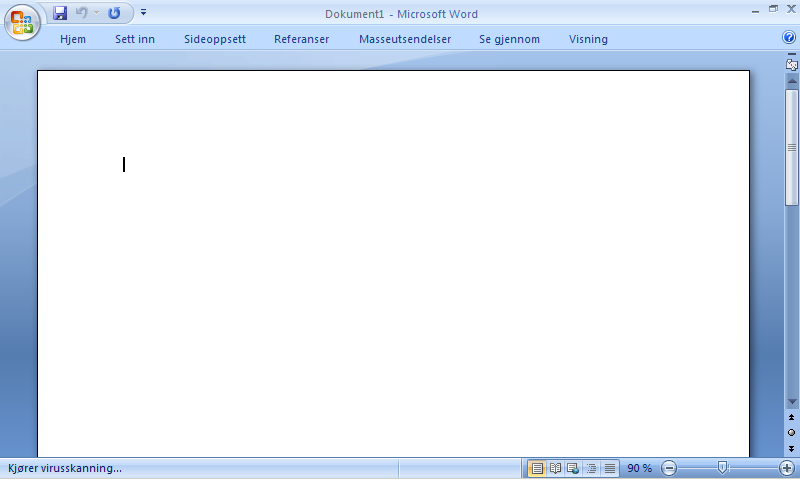Jump to next page double-arrow button
This screenshot has height=480, width=800.
[x=791, y=449]
